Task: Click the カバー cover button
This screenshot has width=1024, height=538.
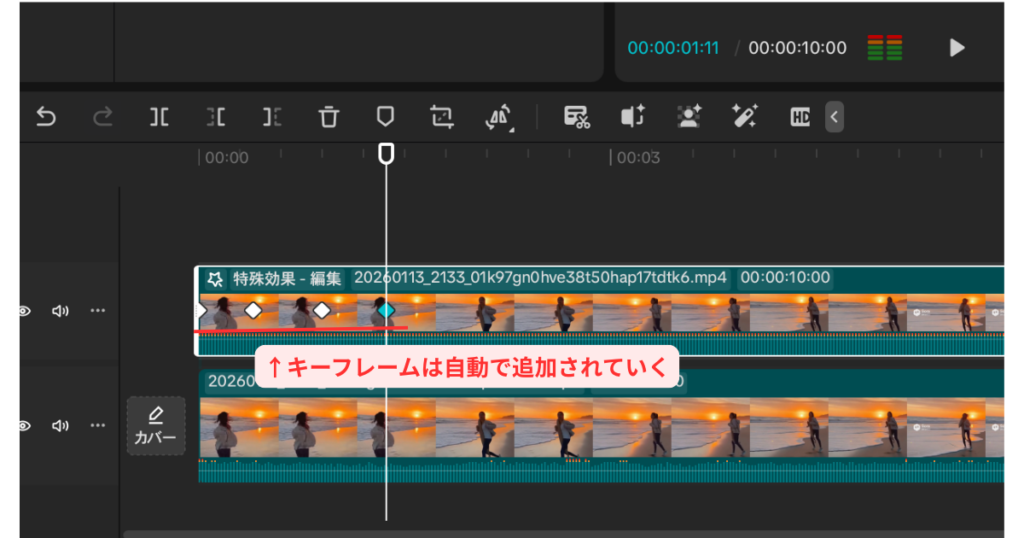Action: click(156, 426)
